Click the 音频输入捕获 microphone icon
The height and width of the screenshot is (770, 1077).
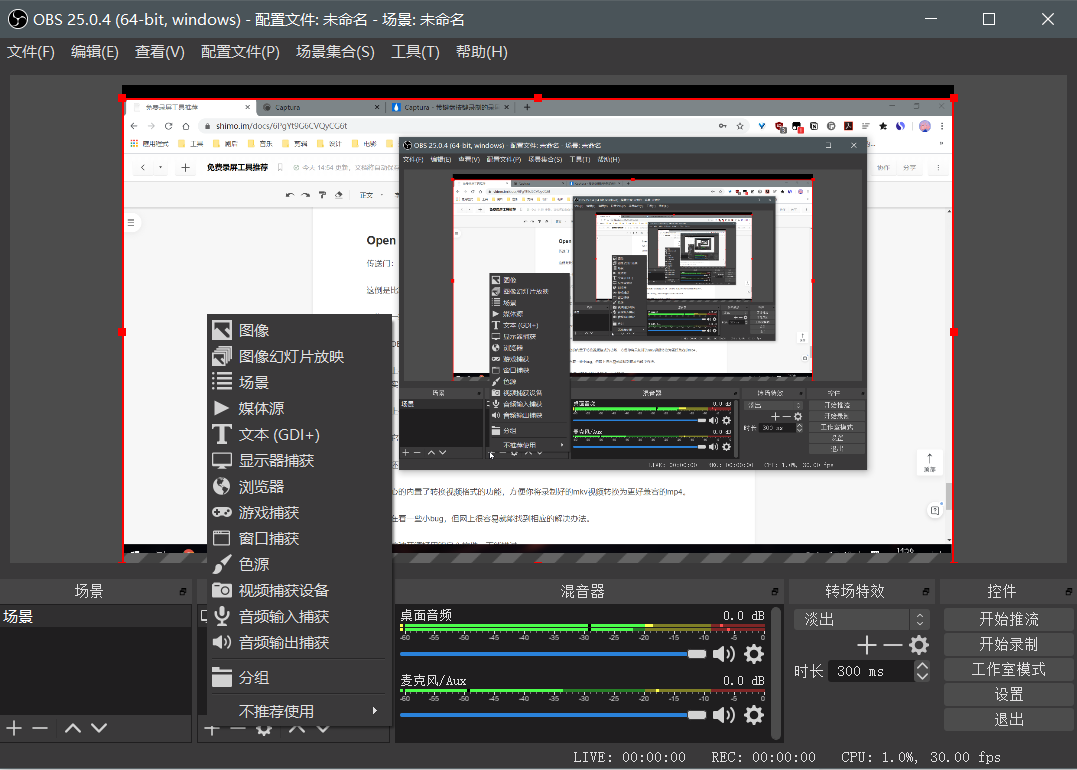click(x=221, y=616)
